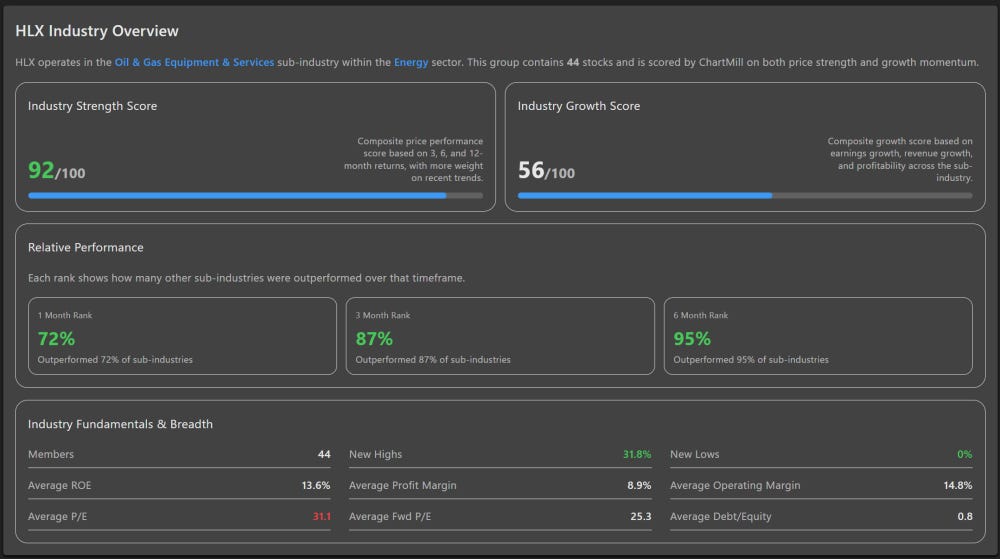Click the New Lows value 0%
Image resolution: width=1000 pixels, height=559 pixels.
(965, 454)
